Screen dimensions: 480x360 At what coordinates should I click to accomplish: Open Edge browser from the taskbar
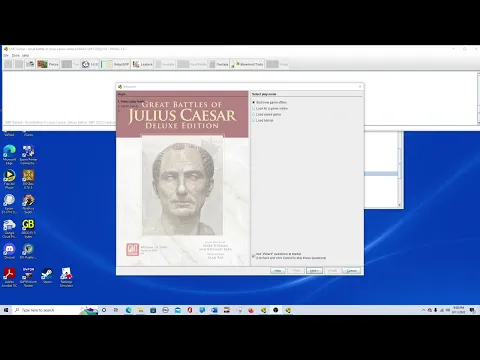[x=129, y=310]
